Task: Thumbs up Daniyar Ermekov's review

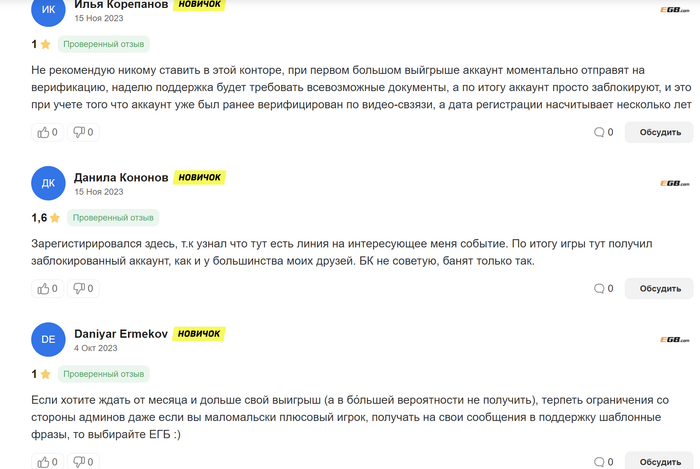Action: tap(43, 461)
